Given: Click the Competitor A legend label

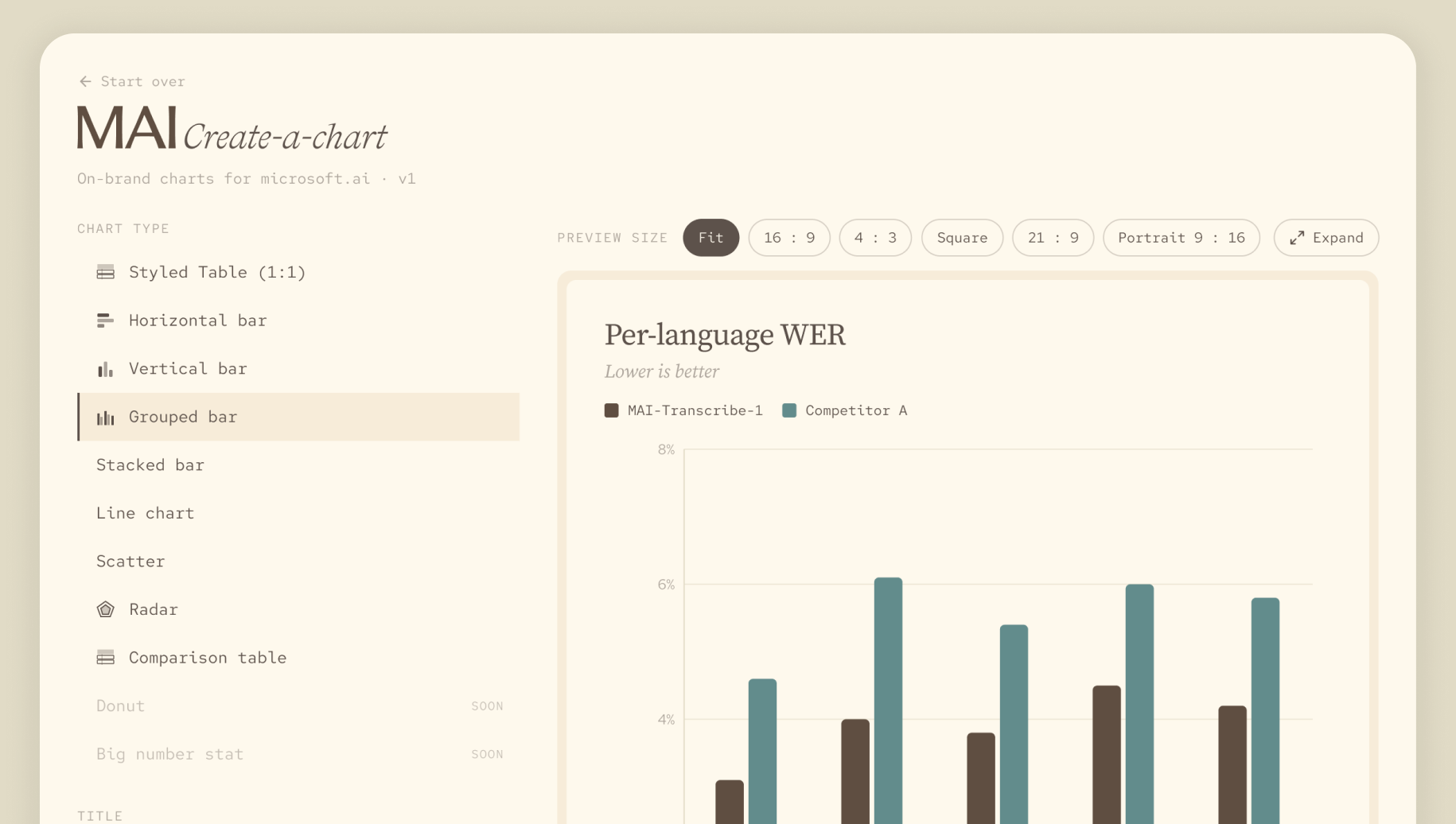Looking at the screenshot, I should click(x=856, y=410).
